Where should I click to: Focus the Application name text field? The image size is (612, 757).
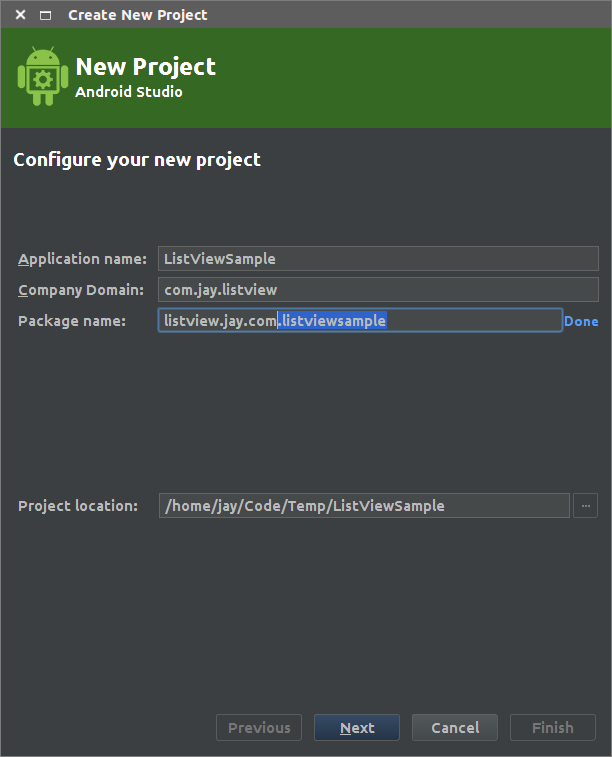(x=378, y=259)
